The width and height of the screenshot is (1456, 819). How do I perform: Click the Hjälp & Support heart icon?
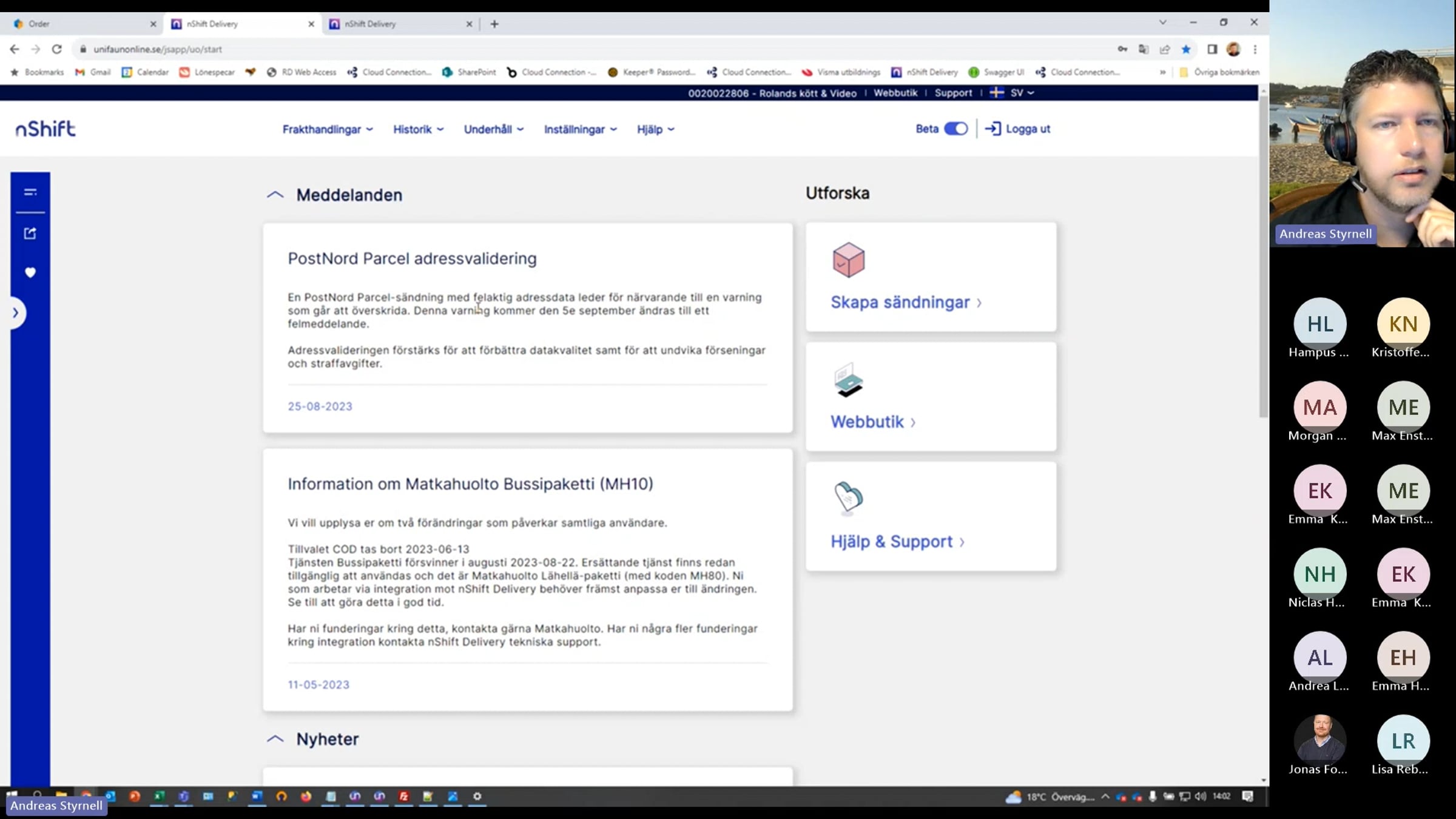tap(848, 498)
